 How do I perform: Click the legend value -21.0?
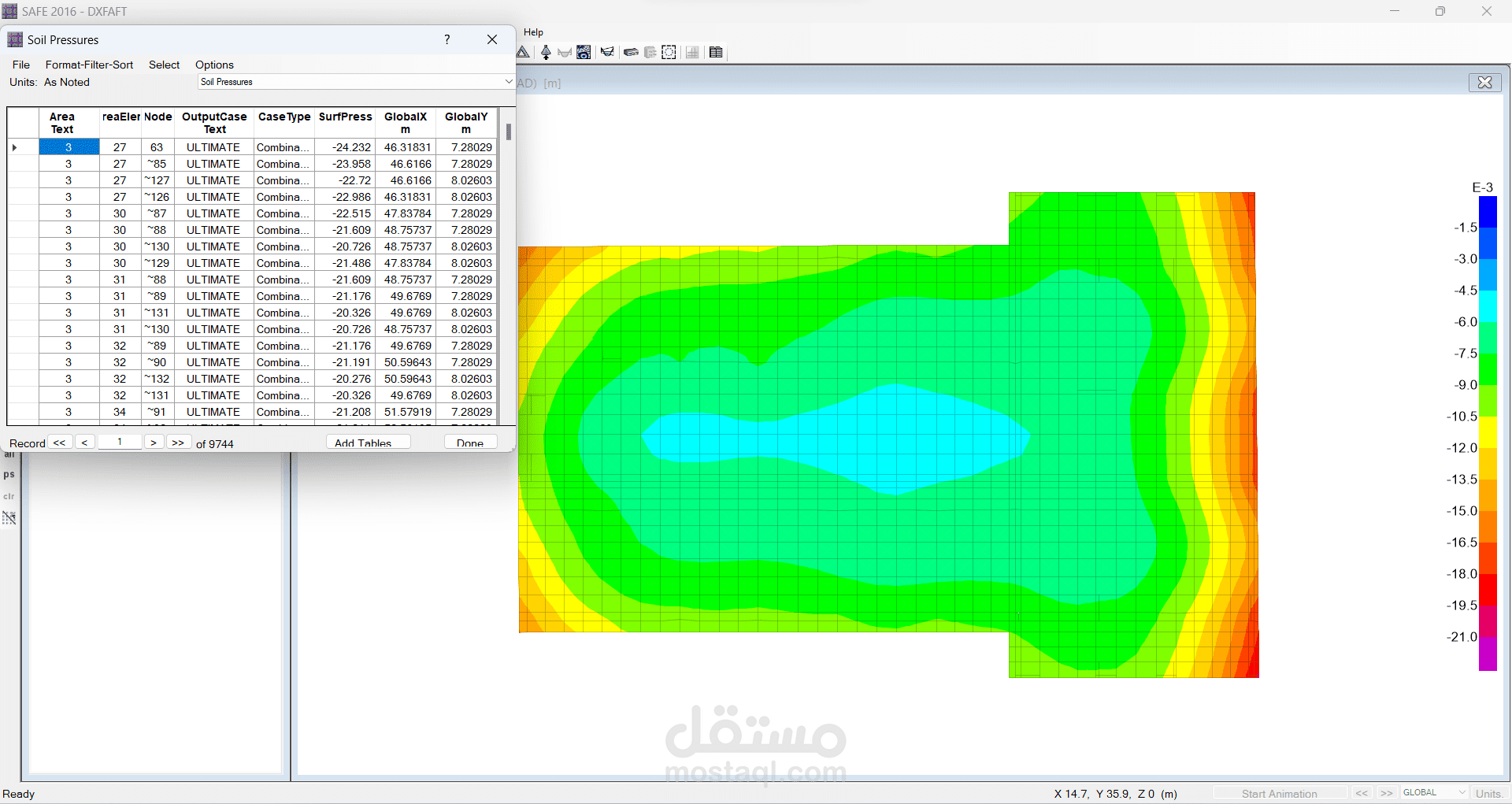coord(1462,636)
